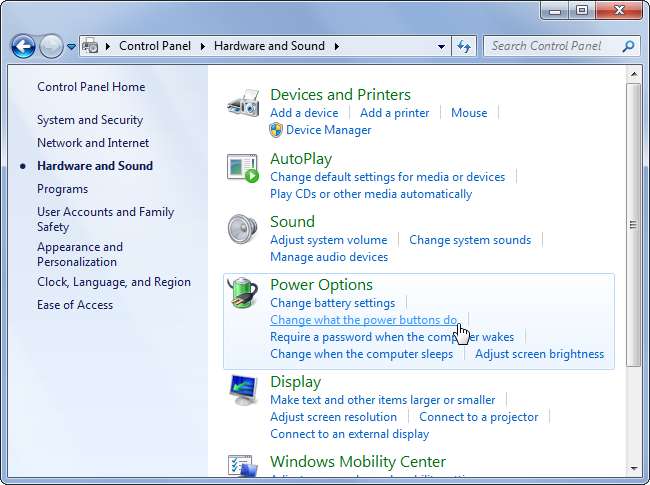Go to Network and Internet category
Image resolution: width=650 pixels, height=485 pixels.
[x=93, y=143]
